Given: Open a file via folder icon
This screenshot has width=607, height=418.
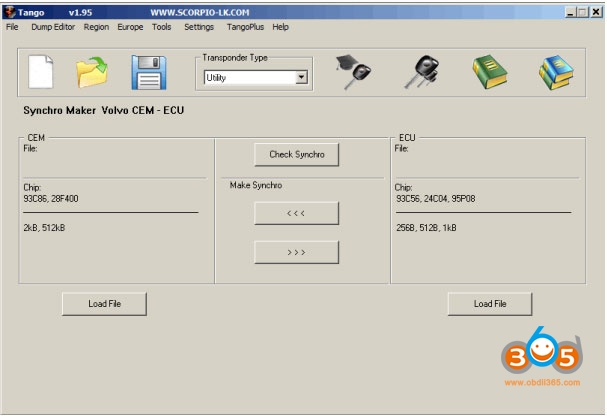Looking at the screenshot, I should pyautogui.click(x=92, y=72).
